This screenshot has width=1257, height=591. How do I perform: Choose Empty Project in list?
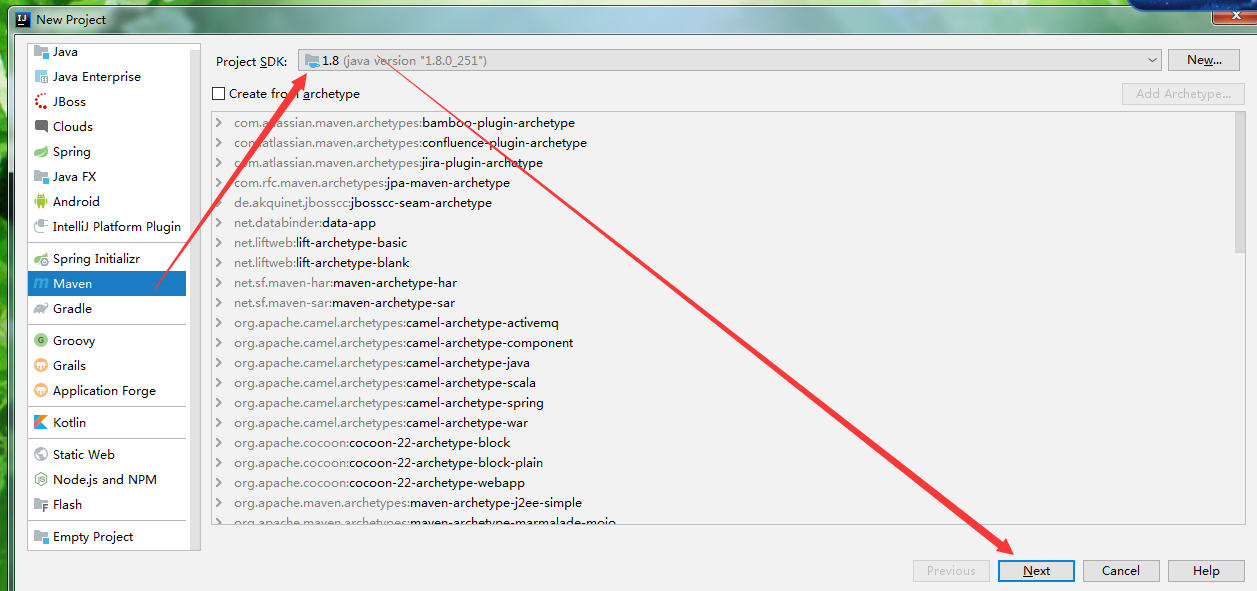107,537
